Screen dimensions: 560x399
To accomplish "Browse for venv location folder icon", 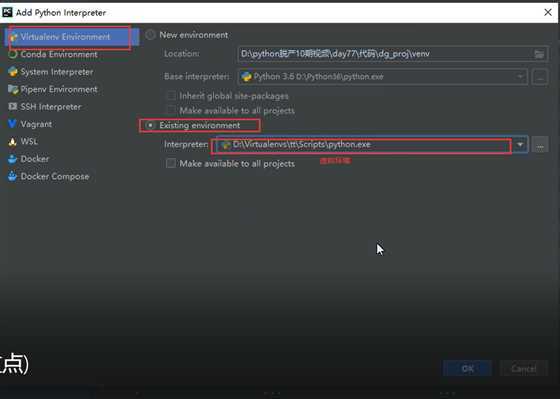I will (x=539, y=54).
